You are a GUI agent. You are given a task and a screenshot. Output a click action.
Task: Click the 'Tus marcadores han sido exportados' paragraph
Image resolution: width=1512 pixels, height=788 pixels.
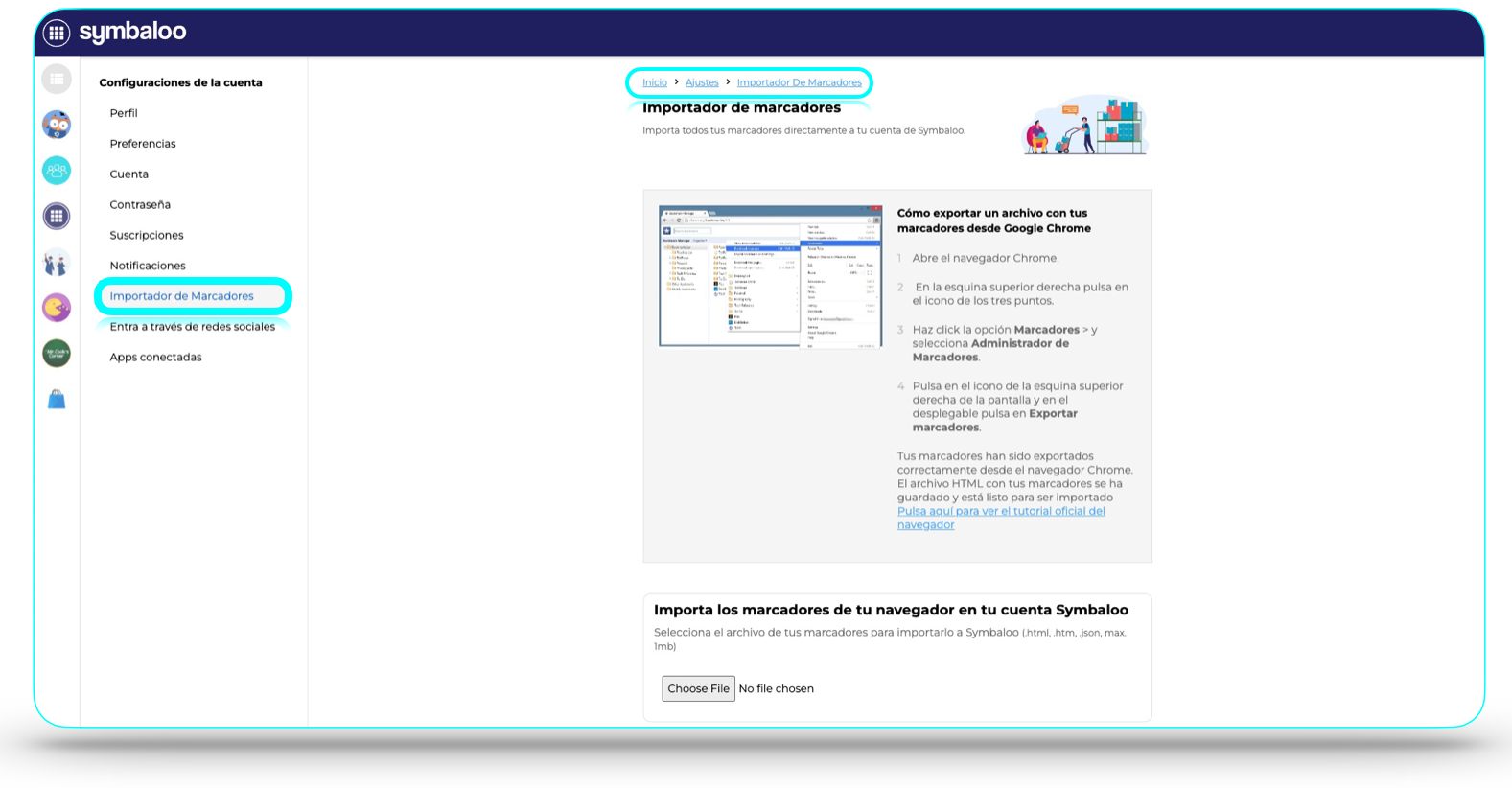(x=1015, y=476)
